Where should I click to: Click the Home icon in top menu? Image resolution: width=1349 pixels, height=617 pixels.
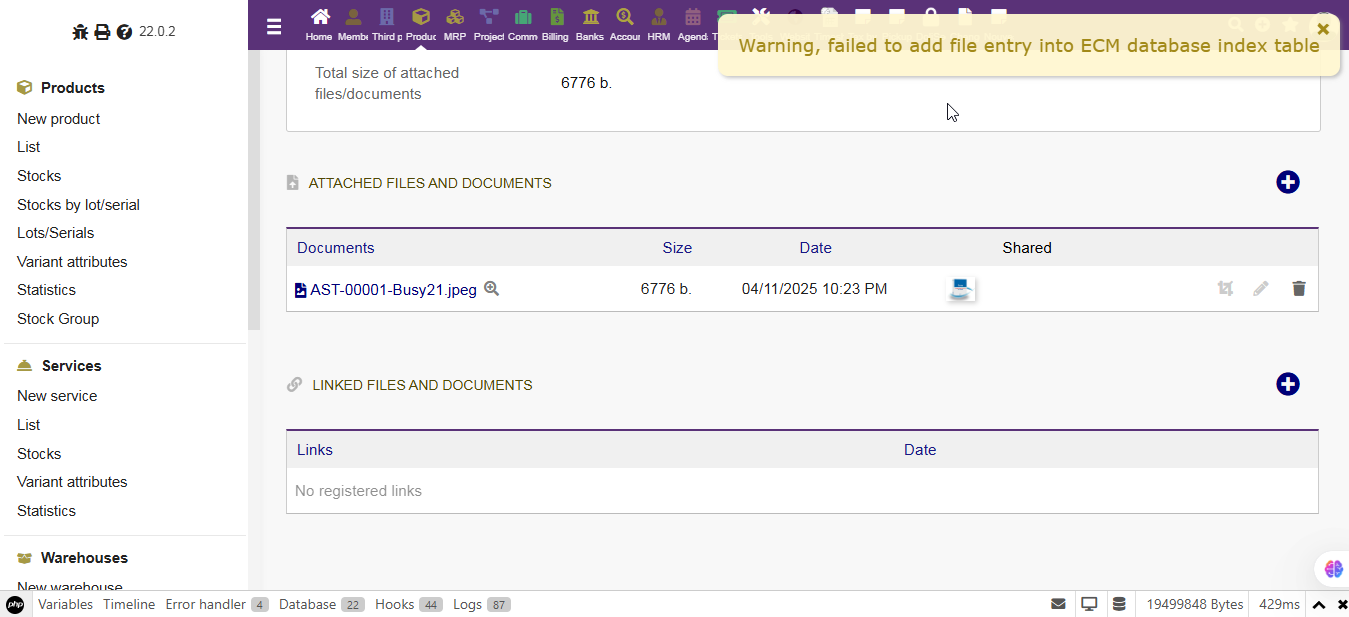tap(319, 18)
